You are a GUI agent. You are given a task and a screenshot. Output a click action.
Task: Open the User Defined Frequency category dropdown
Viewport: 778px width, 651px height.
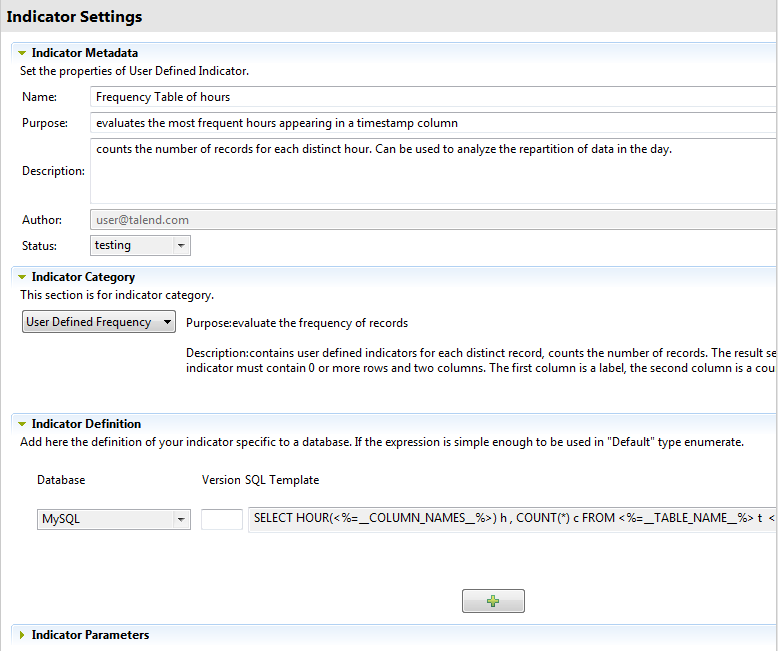tap(99, 322)
